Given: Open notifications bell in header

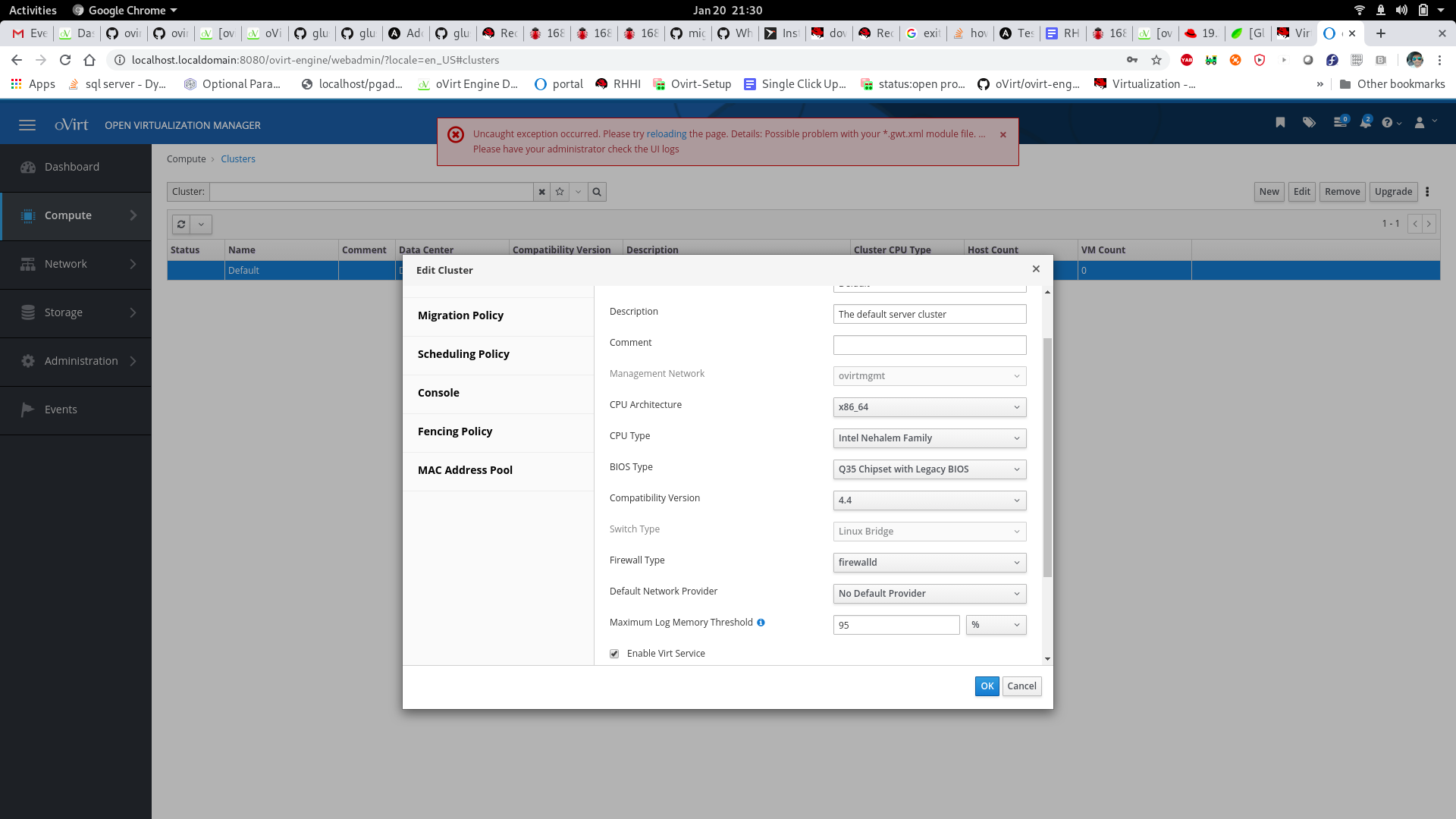Looking at the screenshot, I should pos(1365,123).
